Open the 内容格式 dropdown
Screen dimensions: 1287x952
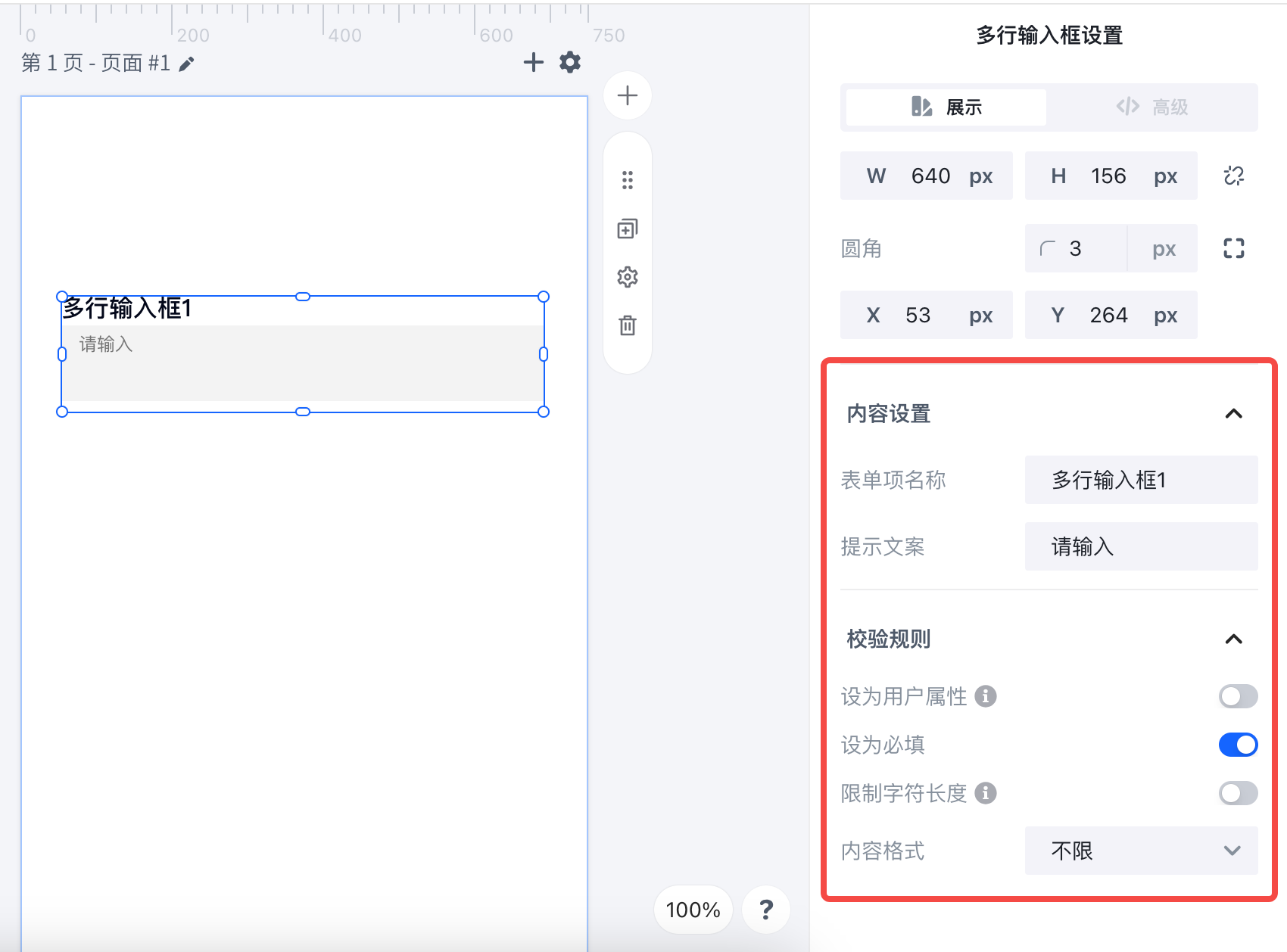pyautogui.click(x=1142, y=851)
